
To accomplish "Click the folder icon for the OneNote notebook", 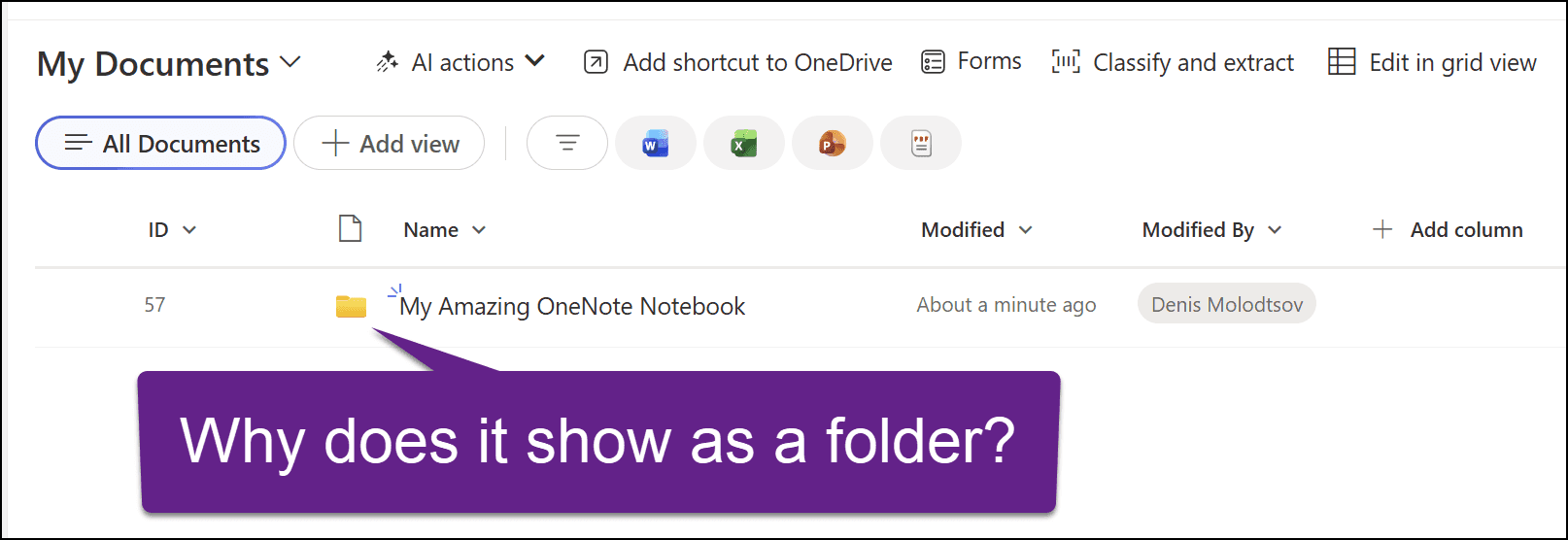I will pos(351,307).
